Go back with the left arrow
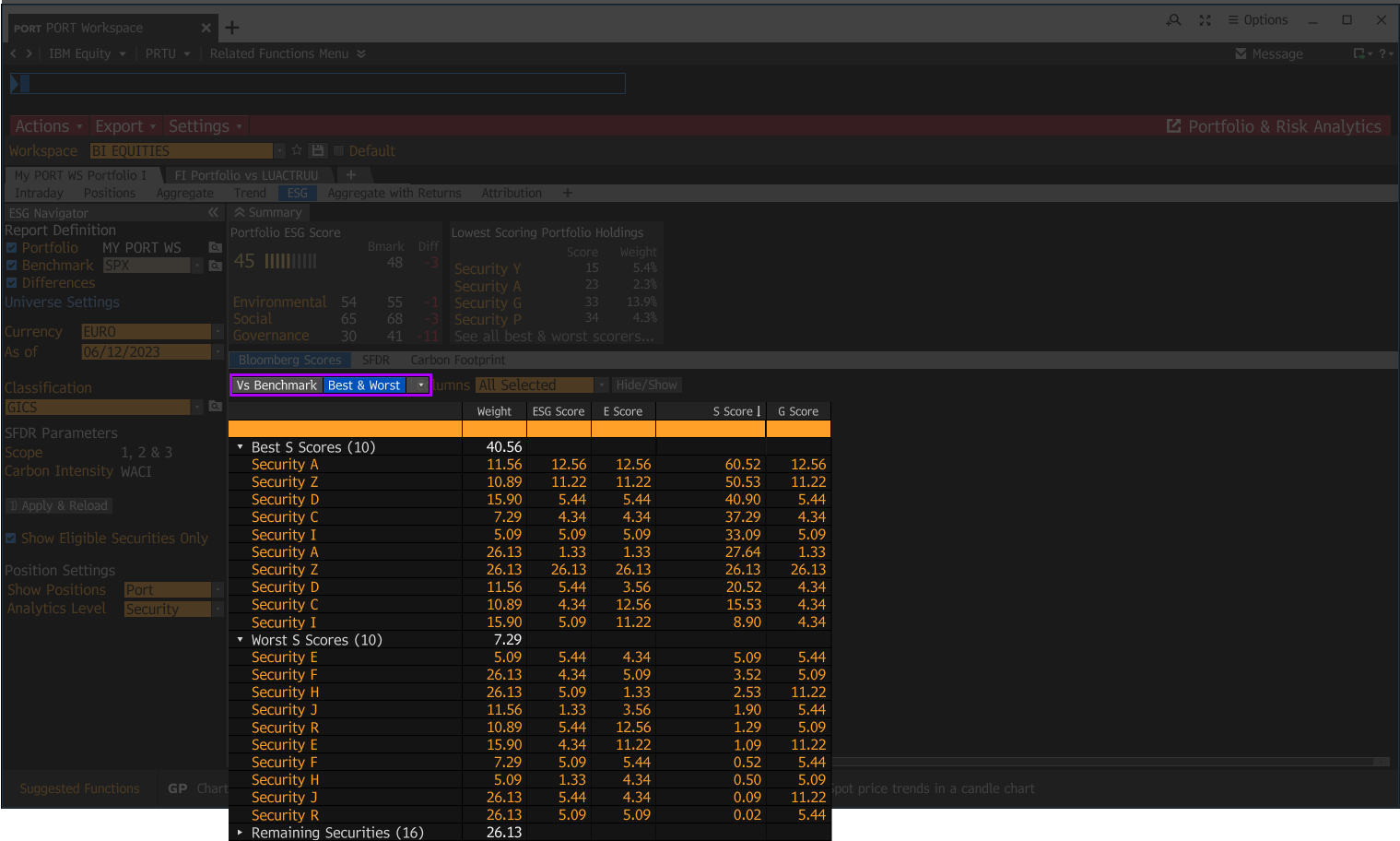This screenshot has height=841, width=1400. [x=13, y=53]
